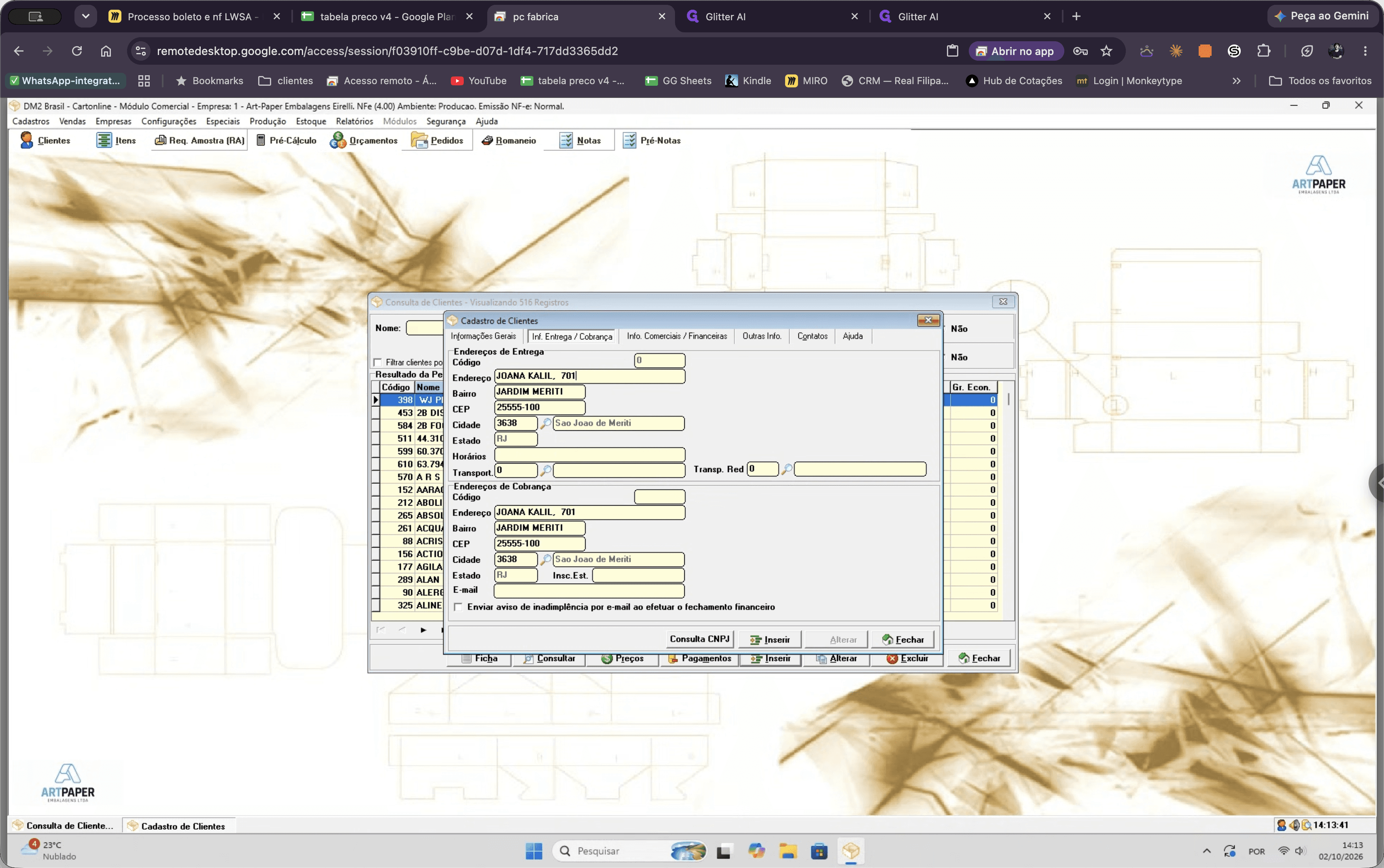Viewport: 1384px width, 868px height.
Task: Open the Pré-Cálculo toolbar button
Action: click(286, 141)
